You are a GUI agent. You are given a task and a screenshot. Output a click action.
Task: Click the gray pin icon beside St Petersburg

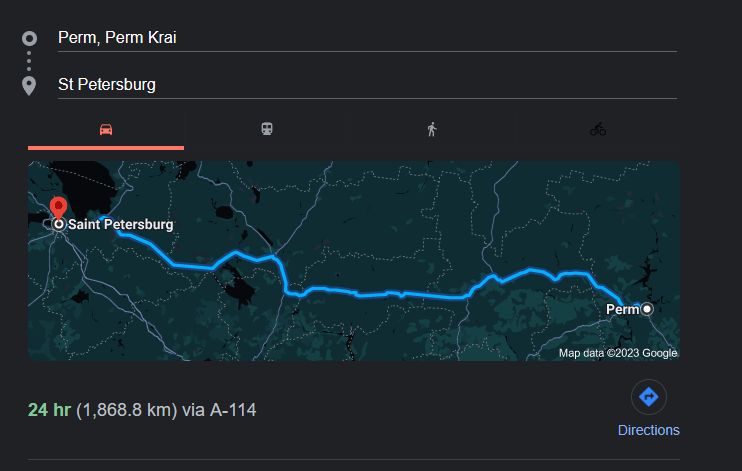click(x=30, y=85)
